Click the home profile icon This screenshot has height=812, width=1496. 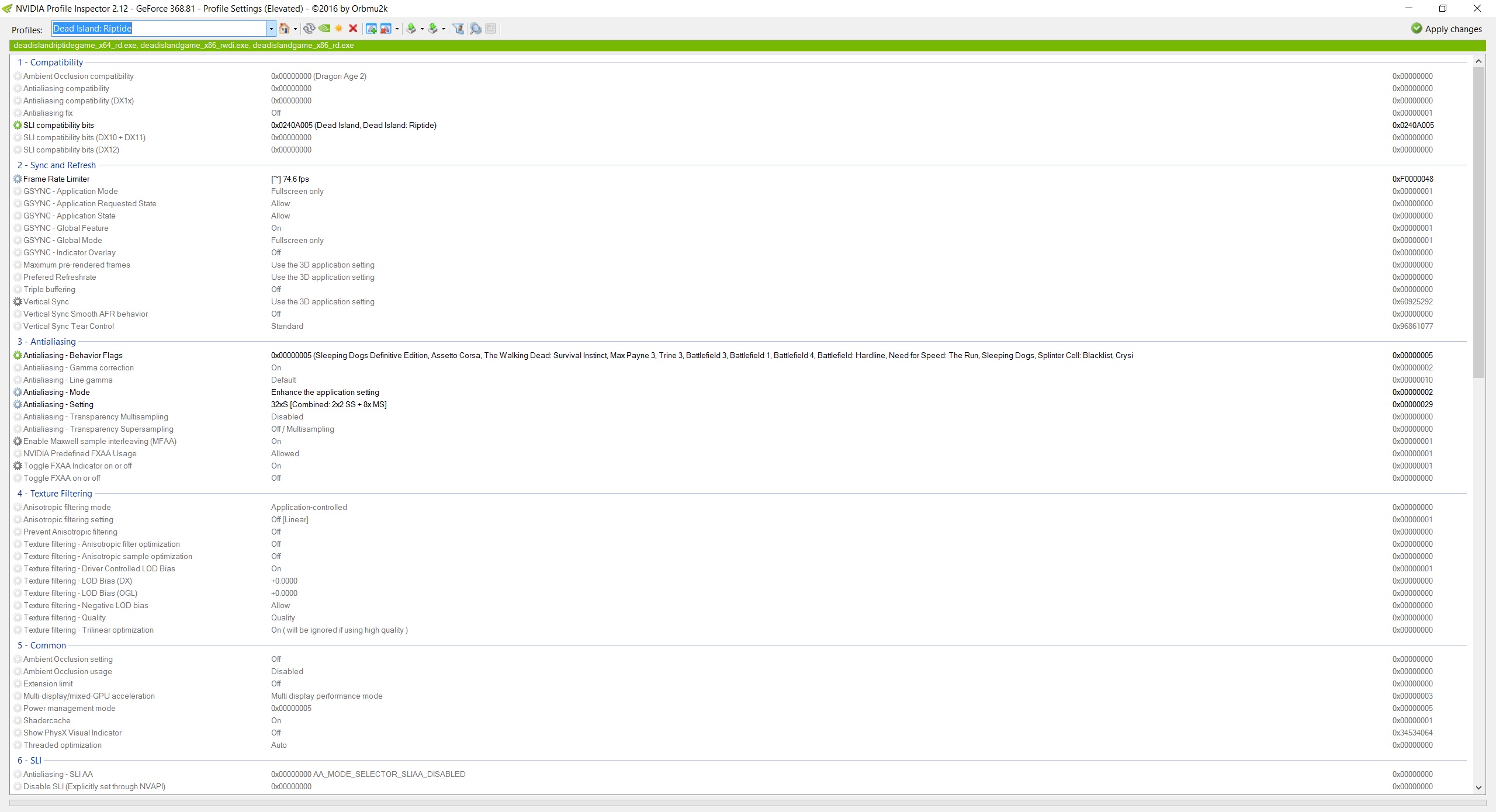click(284, 29)
